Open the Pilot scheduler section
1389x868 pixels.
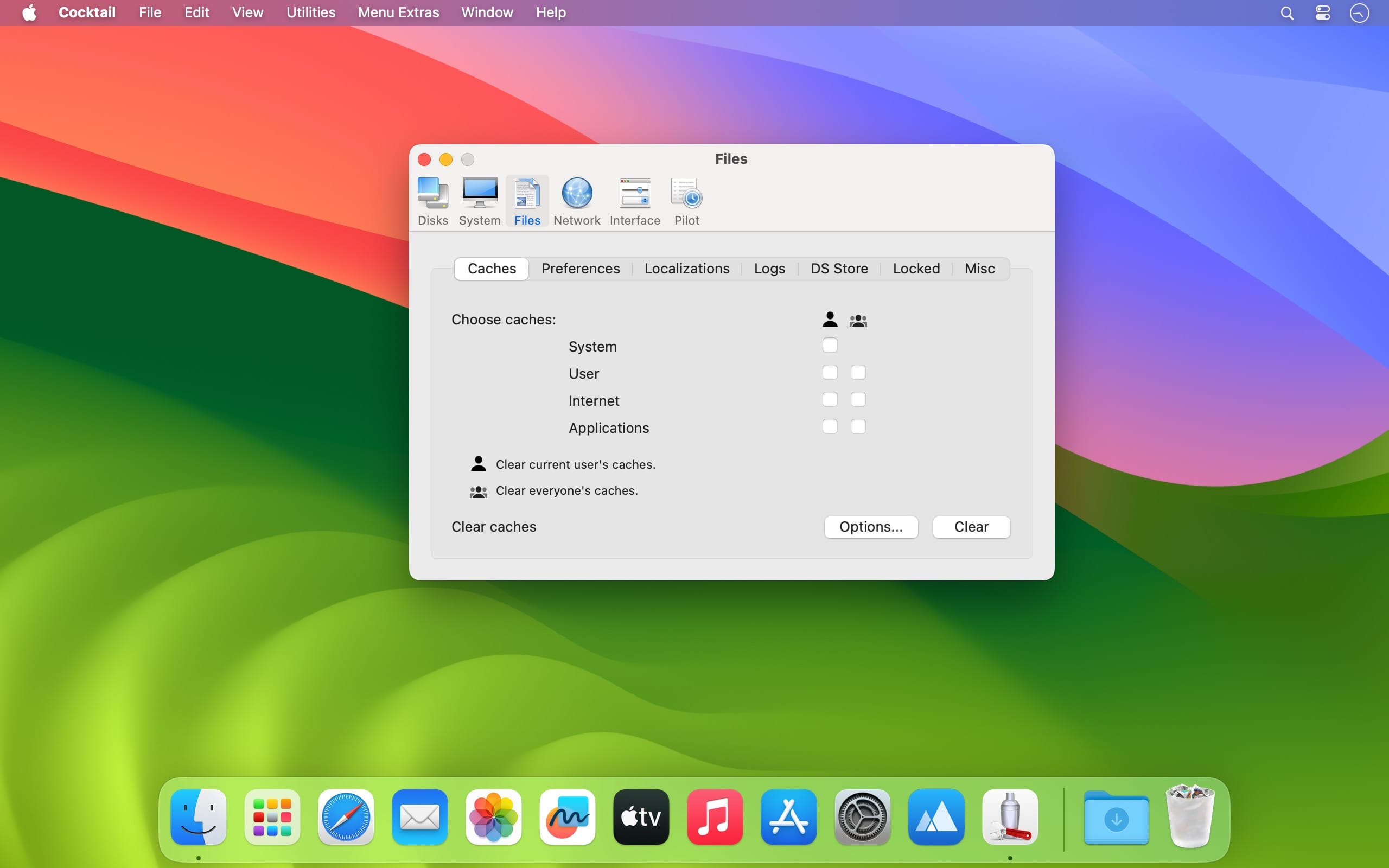click(686, 201)
